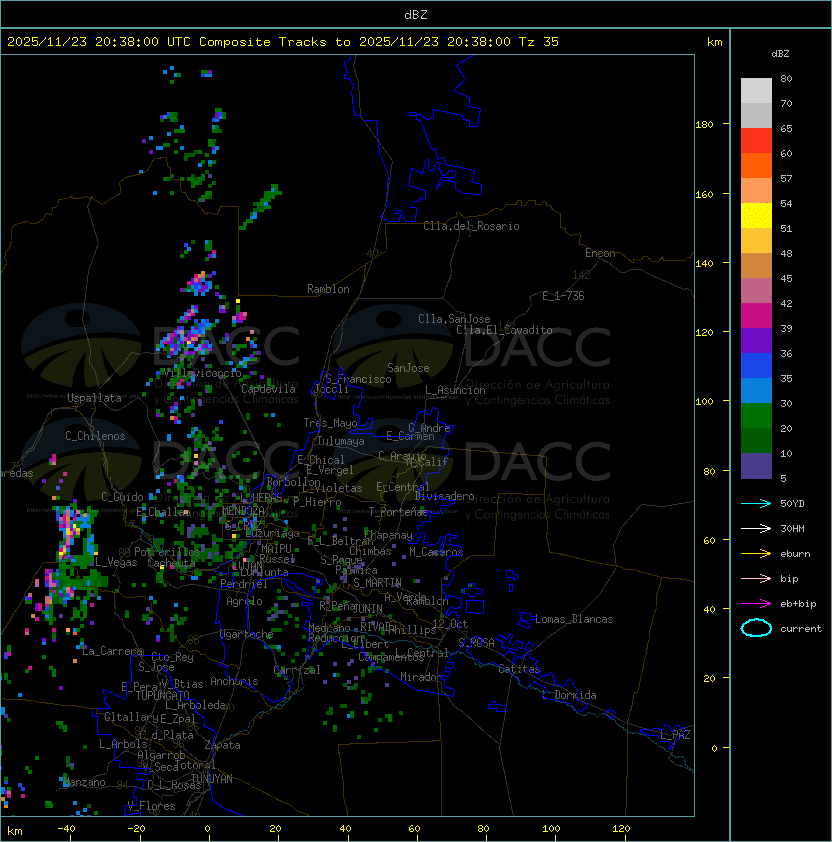Select the lightest gray top band of dBZ scale
This screenshot has height=842, width=832.
pos(756,91)
